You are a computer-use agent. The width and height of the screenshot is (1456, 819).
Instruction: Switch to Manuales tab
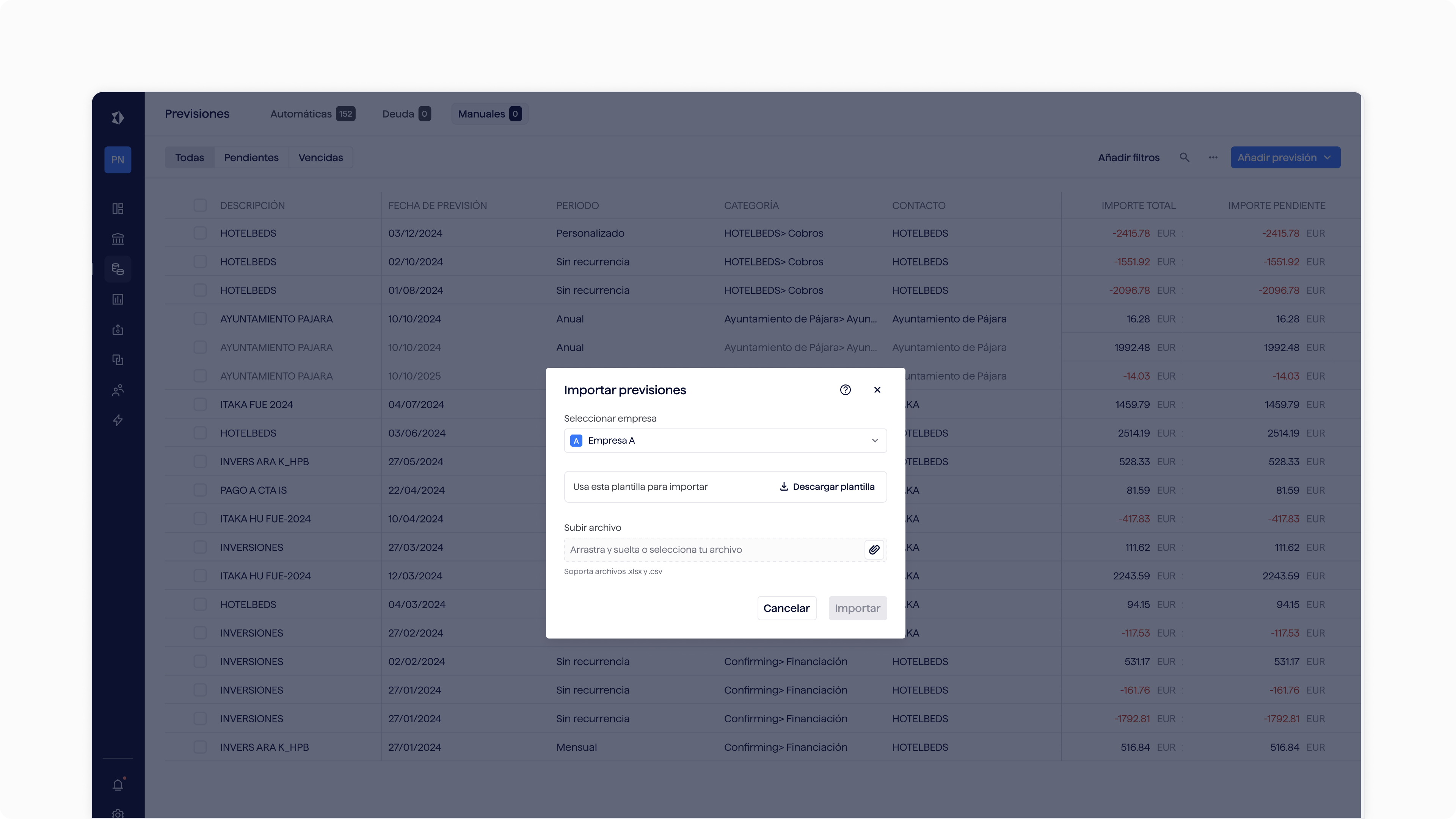(490, 114)
